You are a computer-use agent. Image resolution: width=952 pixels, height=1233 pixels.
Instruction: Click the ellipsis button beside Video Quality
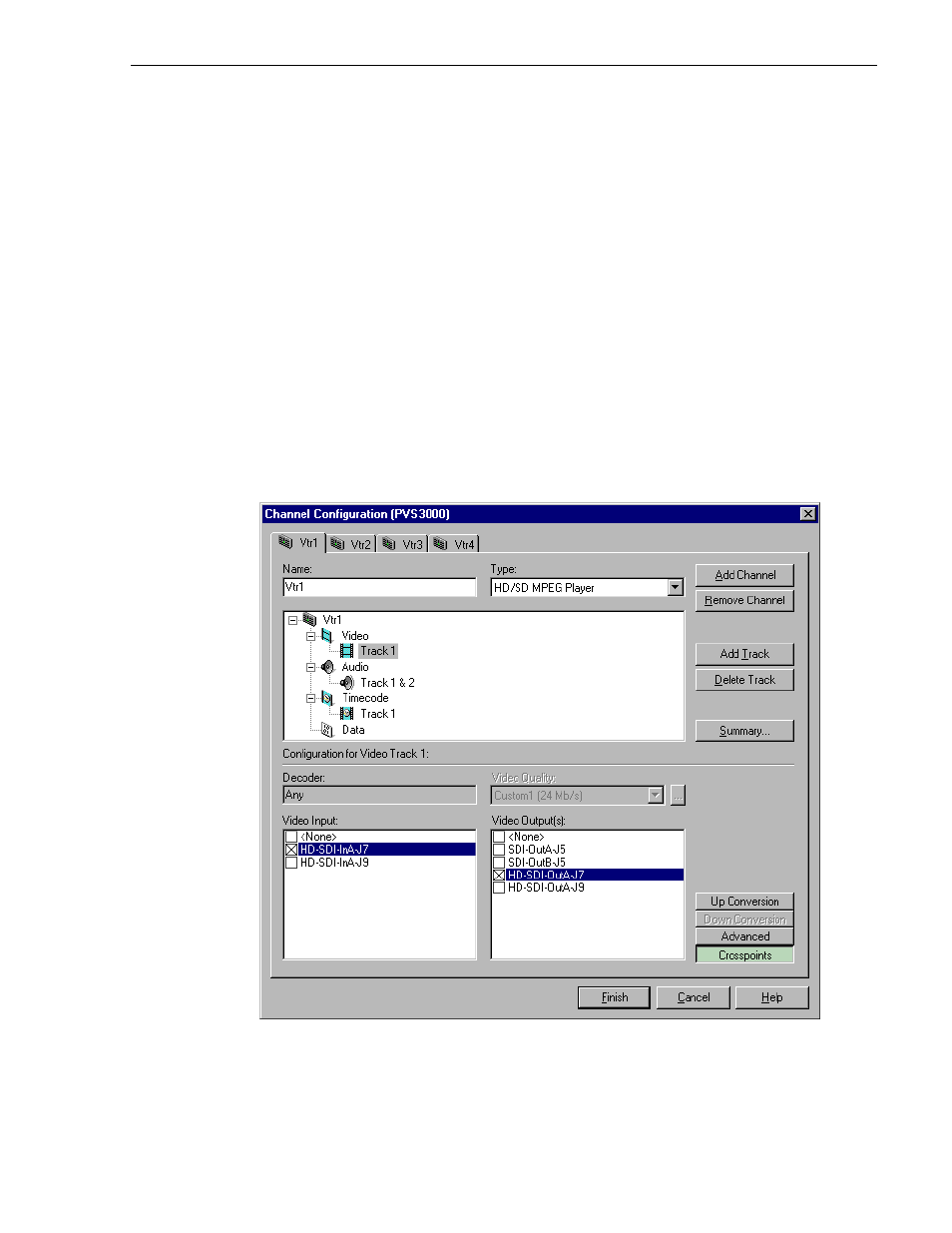678,796
